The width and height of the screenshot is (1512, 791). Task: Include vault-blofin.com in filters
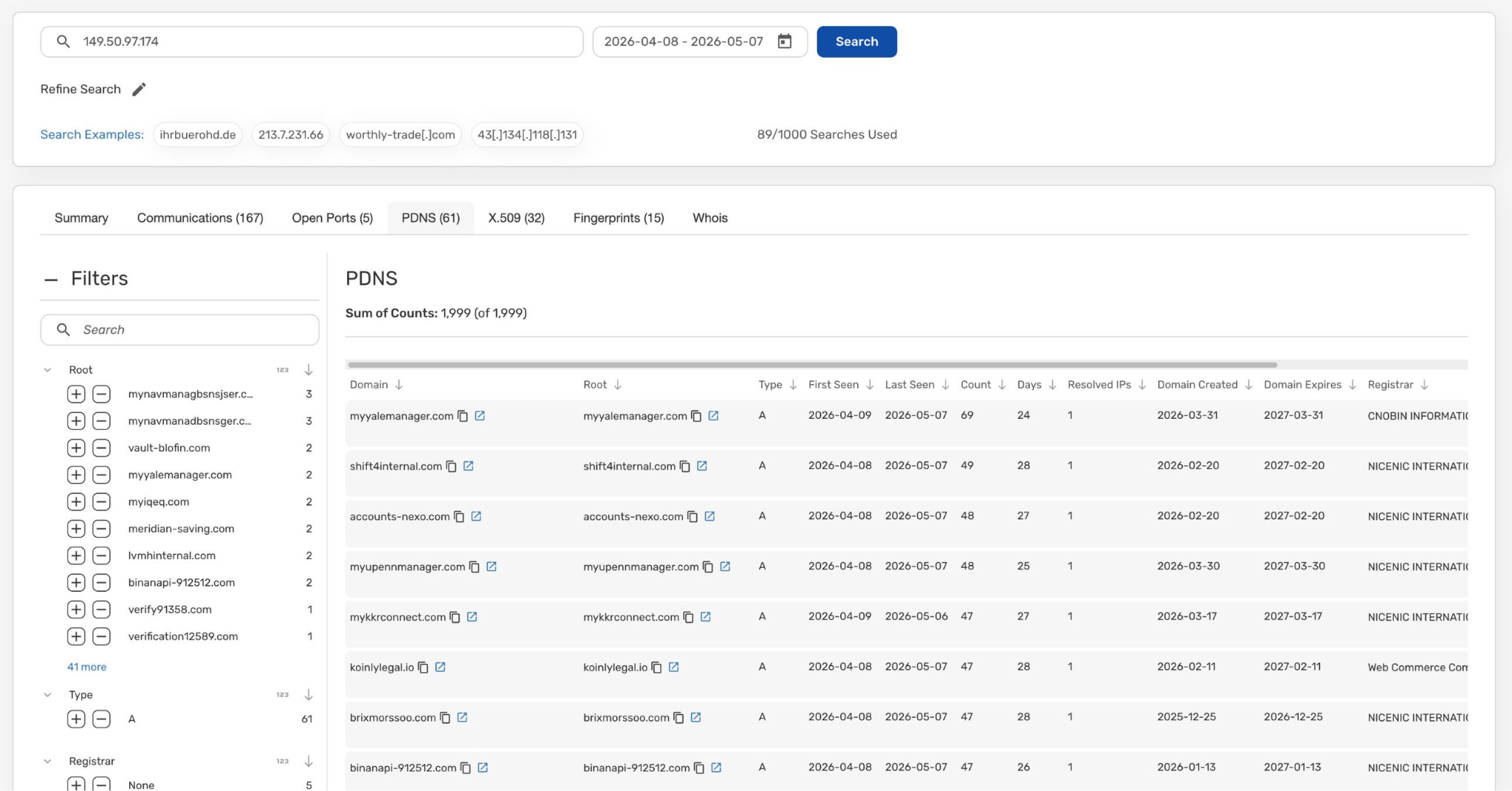(x=76, y=448)
